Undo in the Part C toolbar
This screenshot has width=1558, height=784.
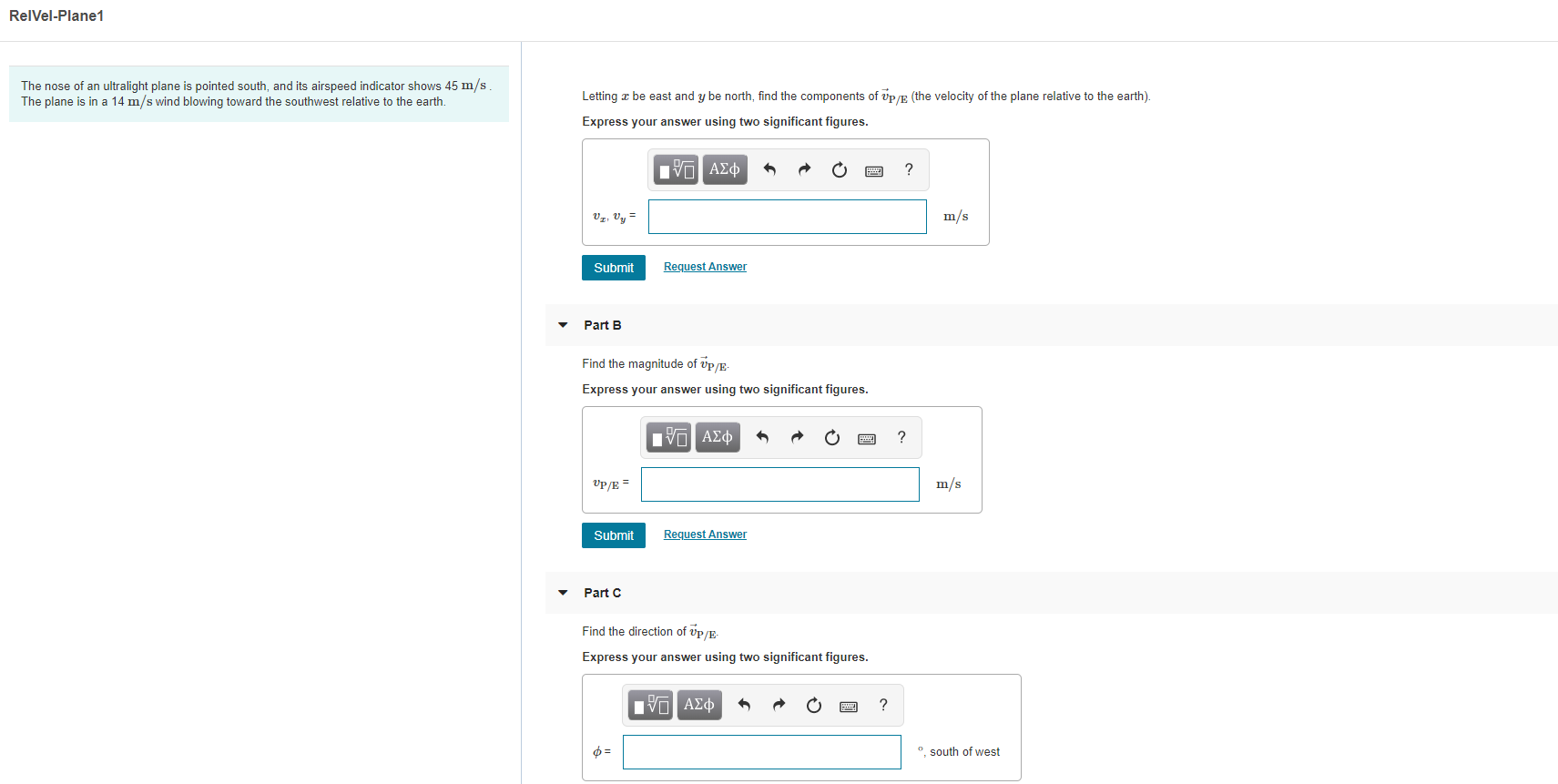click(744, 705)
